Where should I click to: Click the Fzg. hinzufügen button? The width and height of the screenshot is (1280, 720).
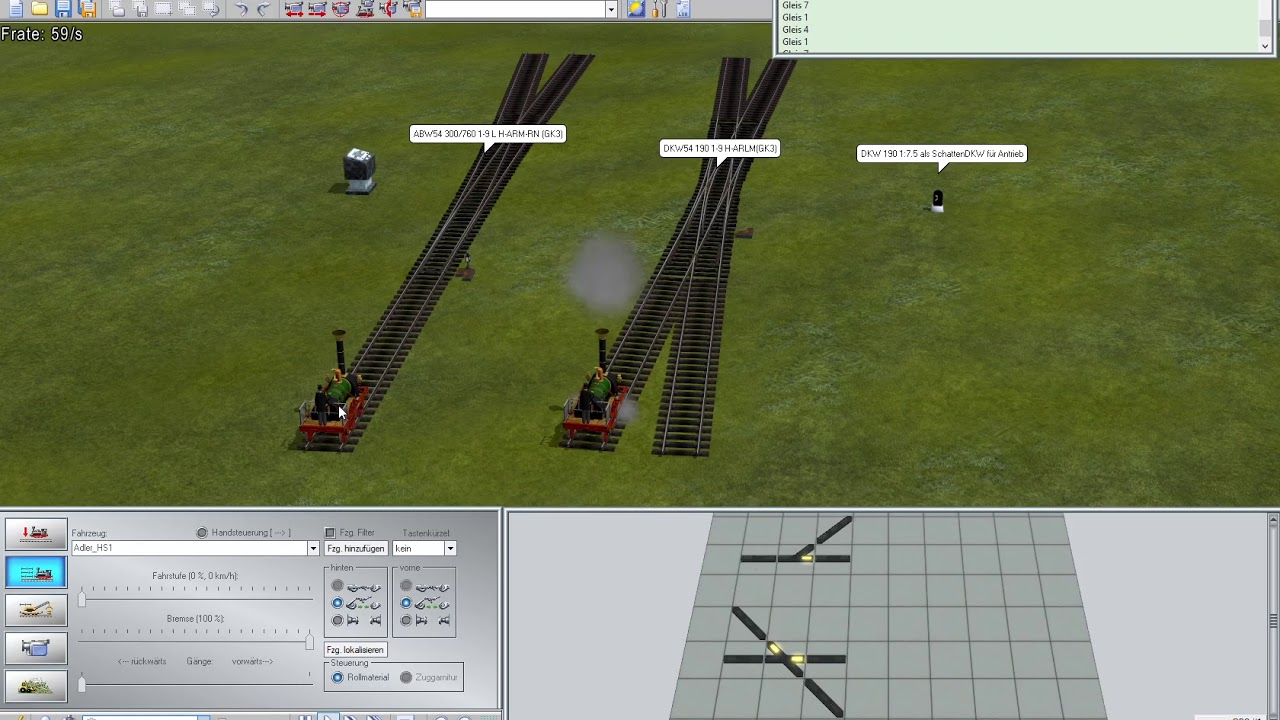[x=356, y=548]
